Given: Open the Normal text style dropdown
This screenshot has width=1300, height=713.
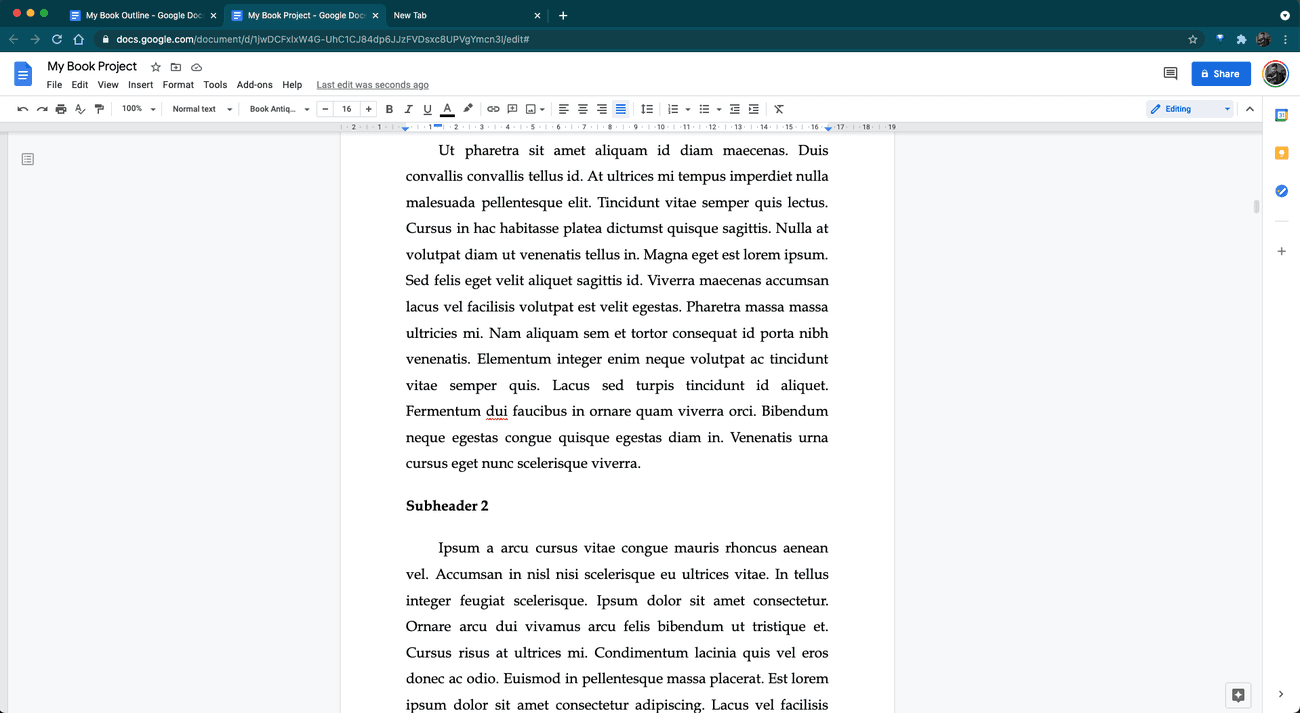Looking at the screenshot, I should 202,109.
